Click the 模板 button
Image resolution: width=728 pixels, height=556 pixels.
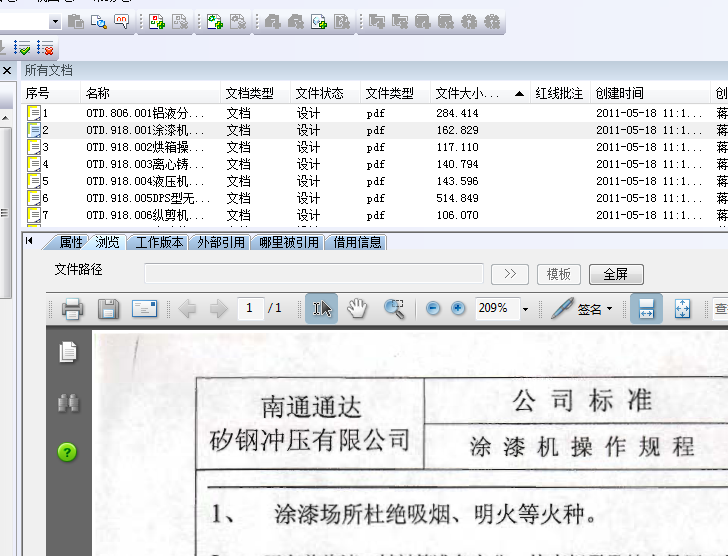tap(559, 274)
